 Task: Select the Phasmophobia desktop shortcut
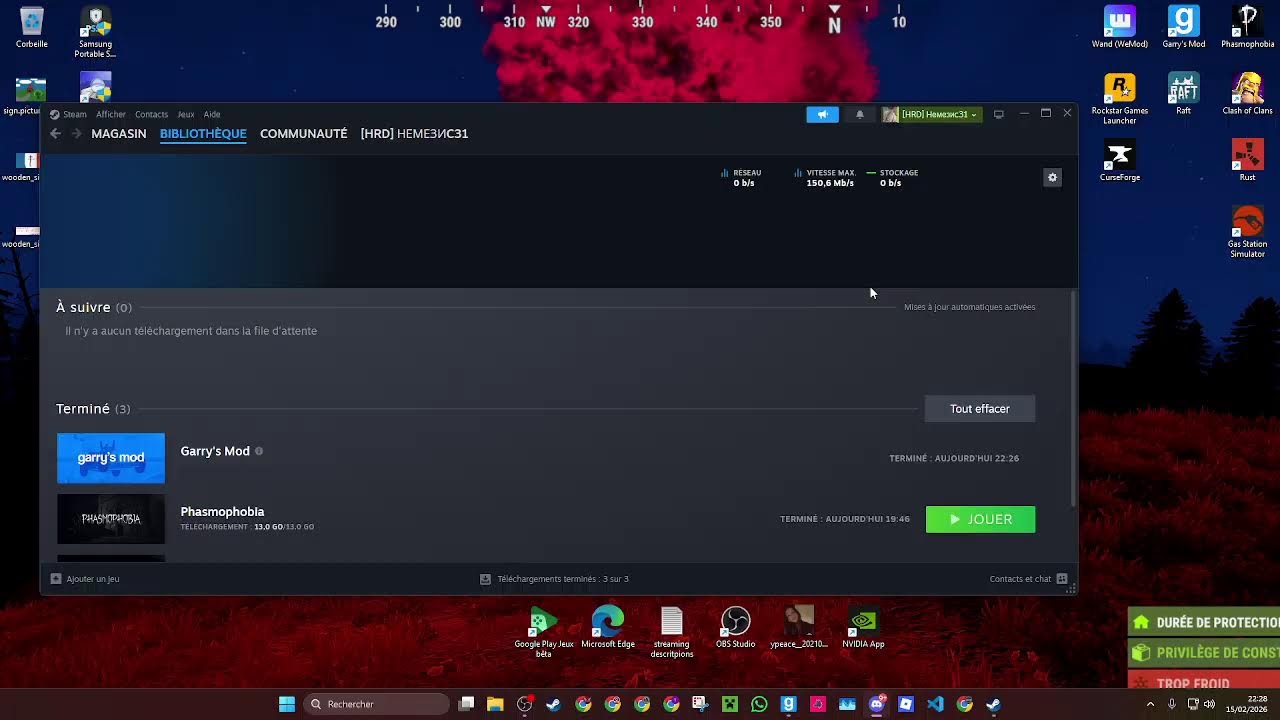point(1247,28)
